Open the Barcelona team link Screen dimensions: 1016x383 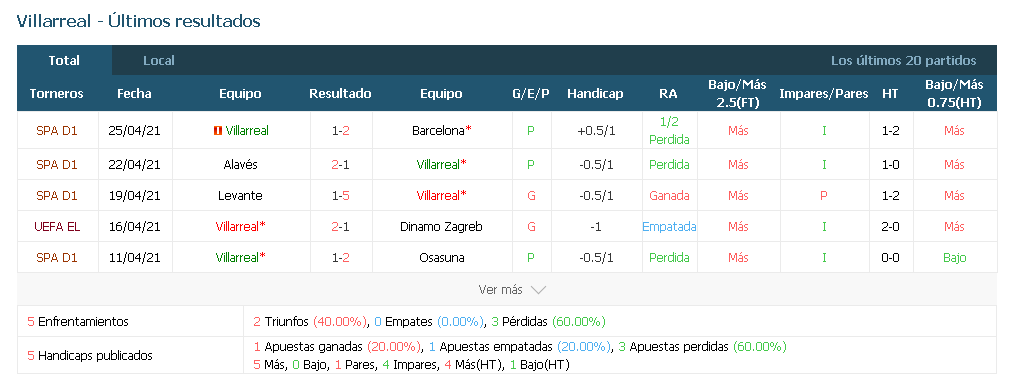click(x=439, y=130)
